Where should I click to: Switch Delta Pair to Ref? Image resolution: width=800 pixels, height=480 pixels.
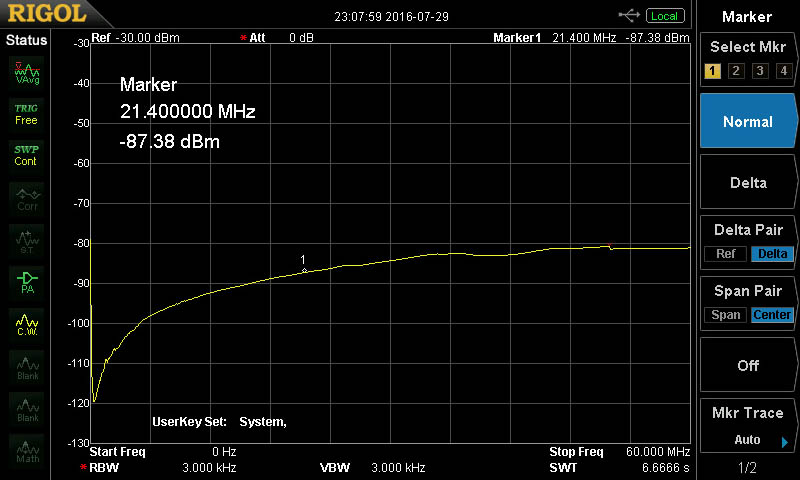pos(725,254)
